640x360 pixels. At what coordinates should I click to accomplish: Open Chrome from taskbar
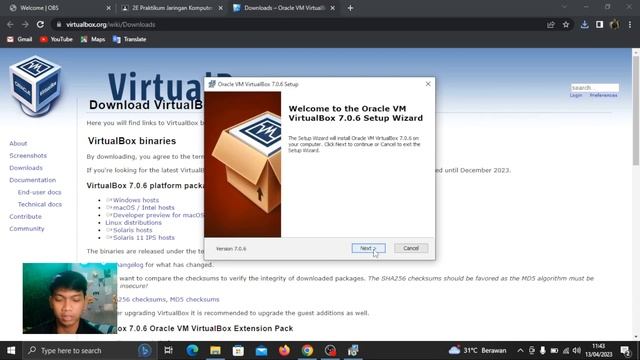[x=307, y=350]
